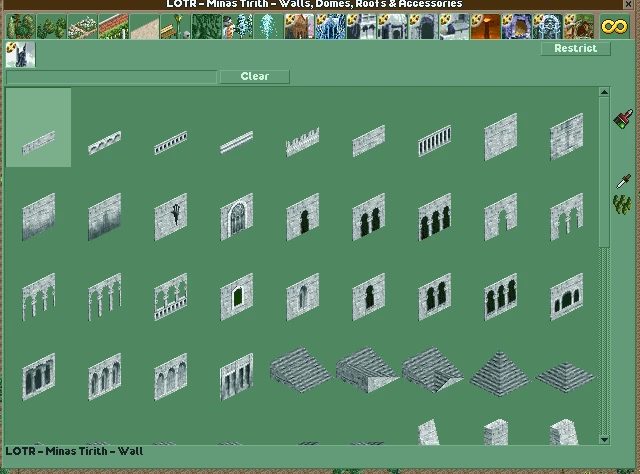Select the tall plain stone wall end of first row
Viewport: 640px width, 474px height.
567,137
